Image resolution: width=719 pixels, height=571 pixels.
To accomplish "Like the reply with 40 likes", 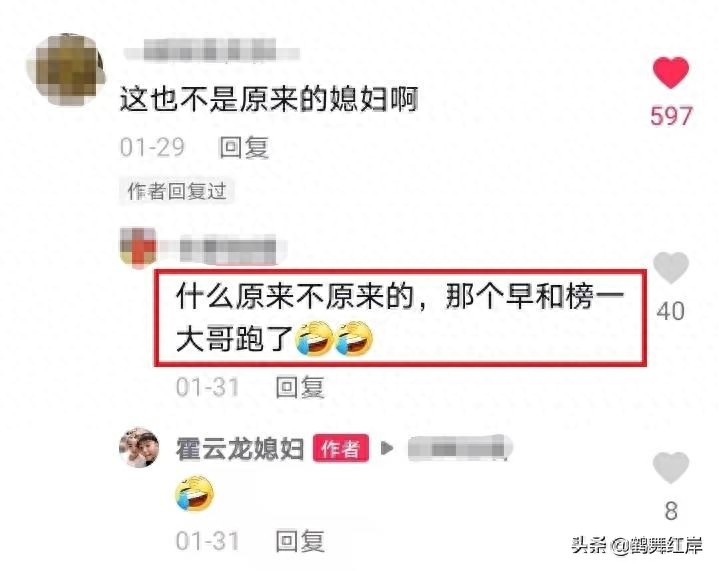I will [x=671, y=268].
